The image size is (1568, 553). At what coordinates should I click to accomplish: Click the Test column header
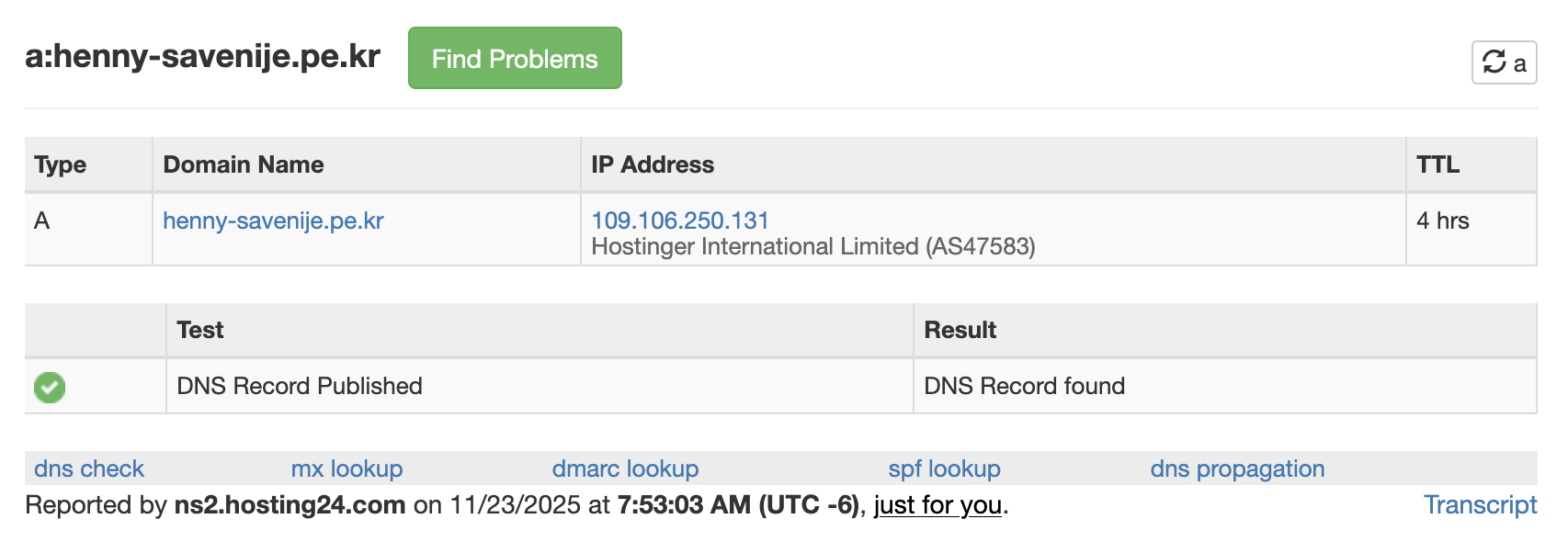point(200,330)
